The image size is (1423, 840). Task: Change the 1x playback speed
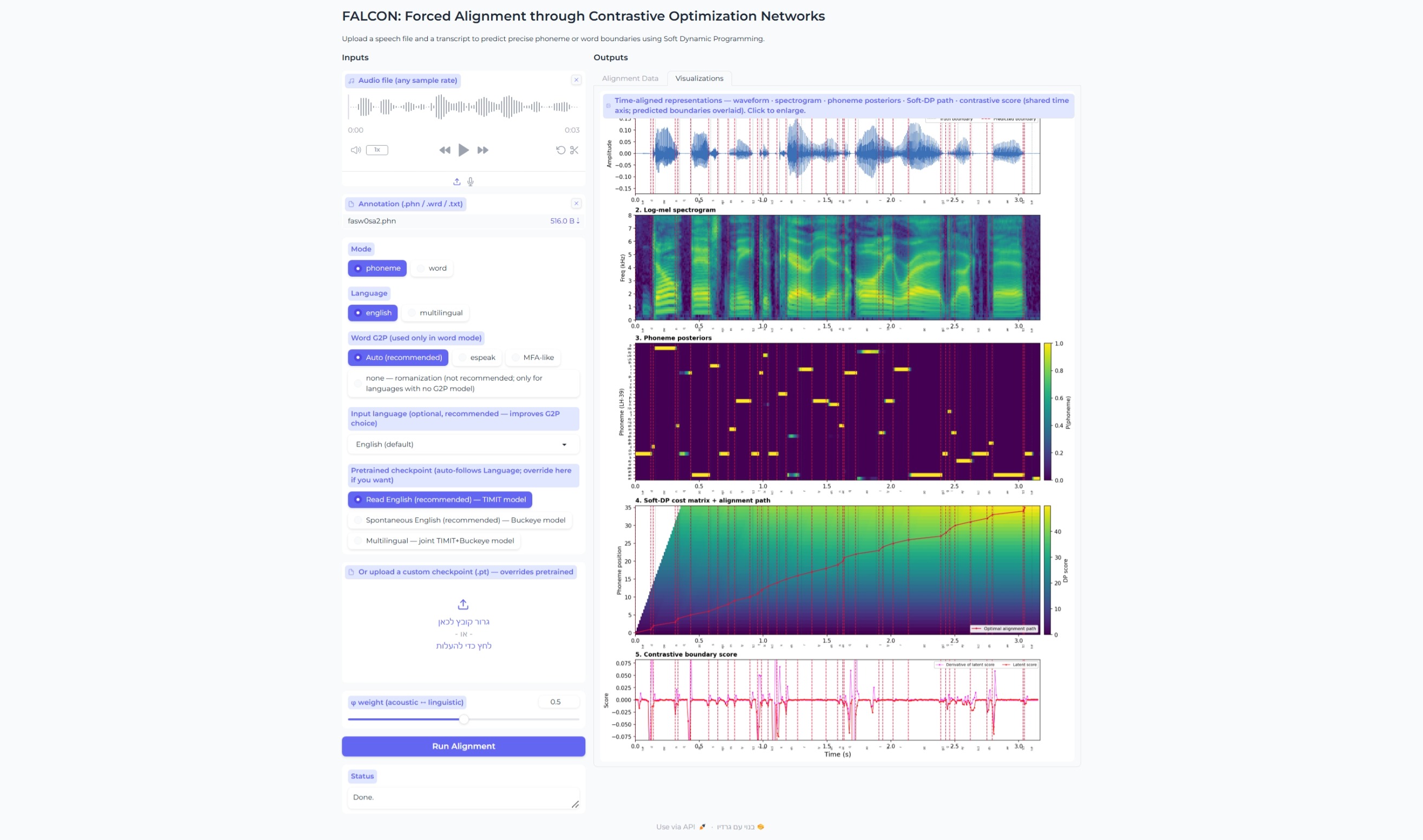pyautogui.click(x=376, y=150)
